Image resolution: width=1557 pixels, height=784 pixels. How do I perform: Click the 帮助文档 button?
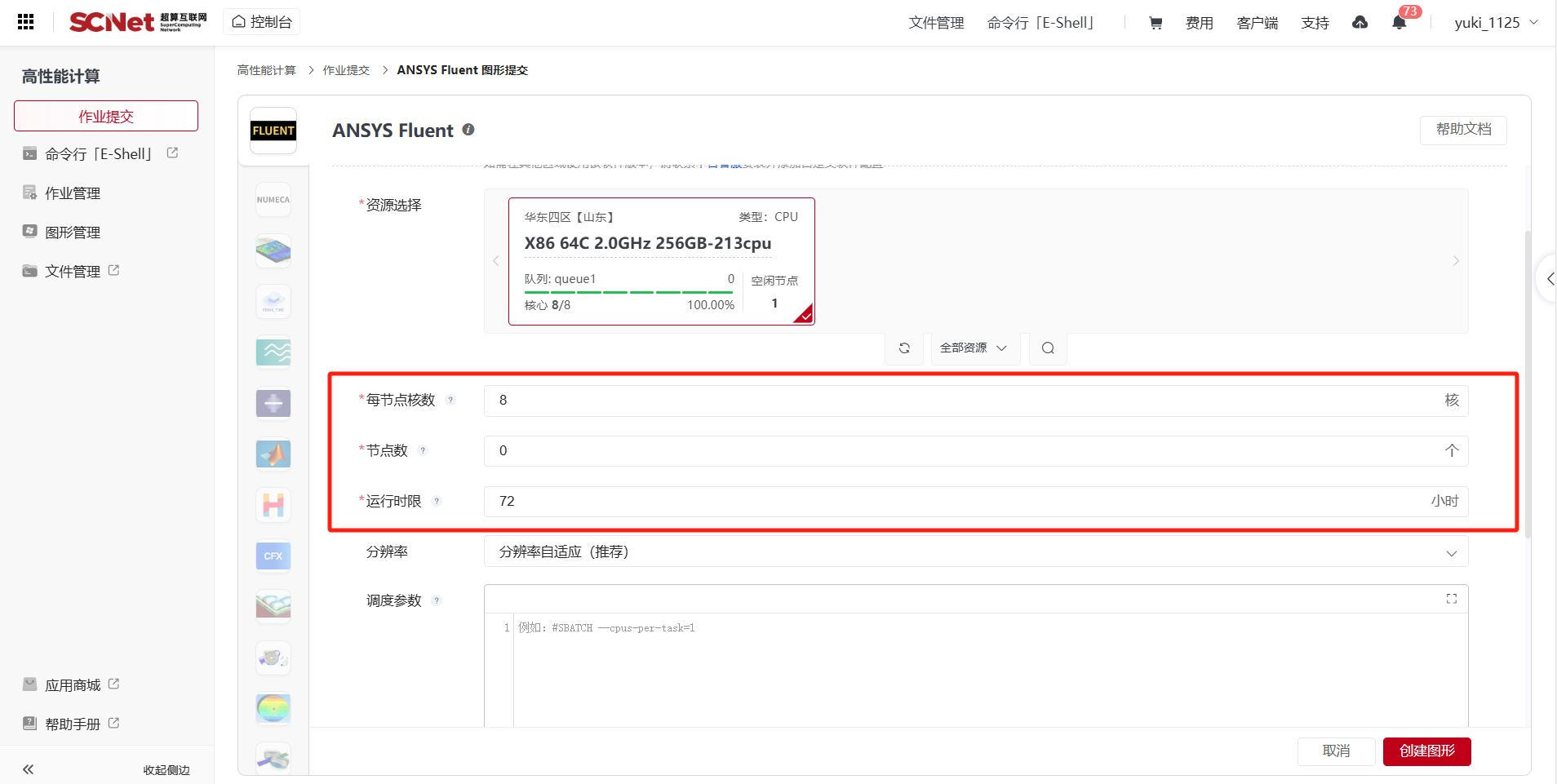(1463, 130)
